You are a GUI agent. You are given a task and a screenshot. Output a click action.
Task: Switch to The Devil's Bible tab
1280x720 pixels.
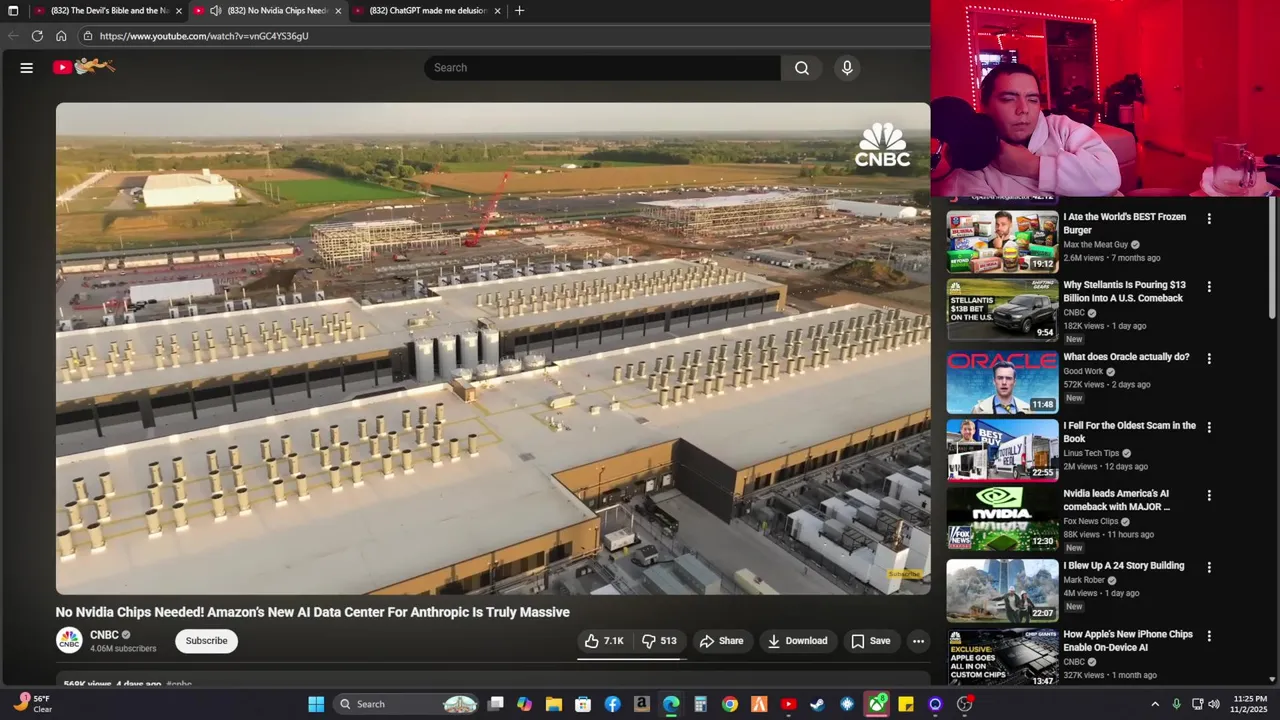107,11
